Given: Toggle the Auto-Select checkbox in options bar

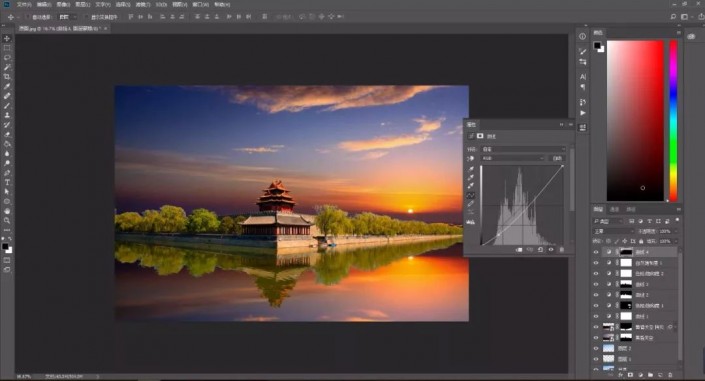Looking at the screenshot, I should 27,17.
